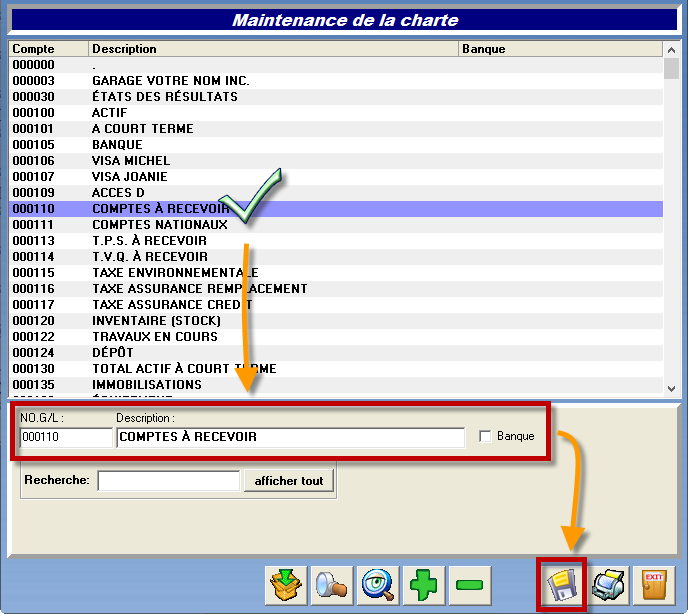Select row TAXE ENVIRONNEMENTALE
This screenshot has height=614, width=688.
click(336, 273)
